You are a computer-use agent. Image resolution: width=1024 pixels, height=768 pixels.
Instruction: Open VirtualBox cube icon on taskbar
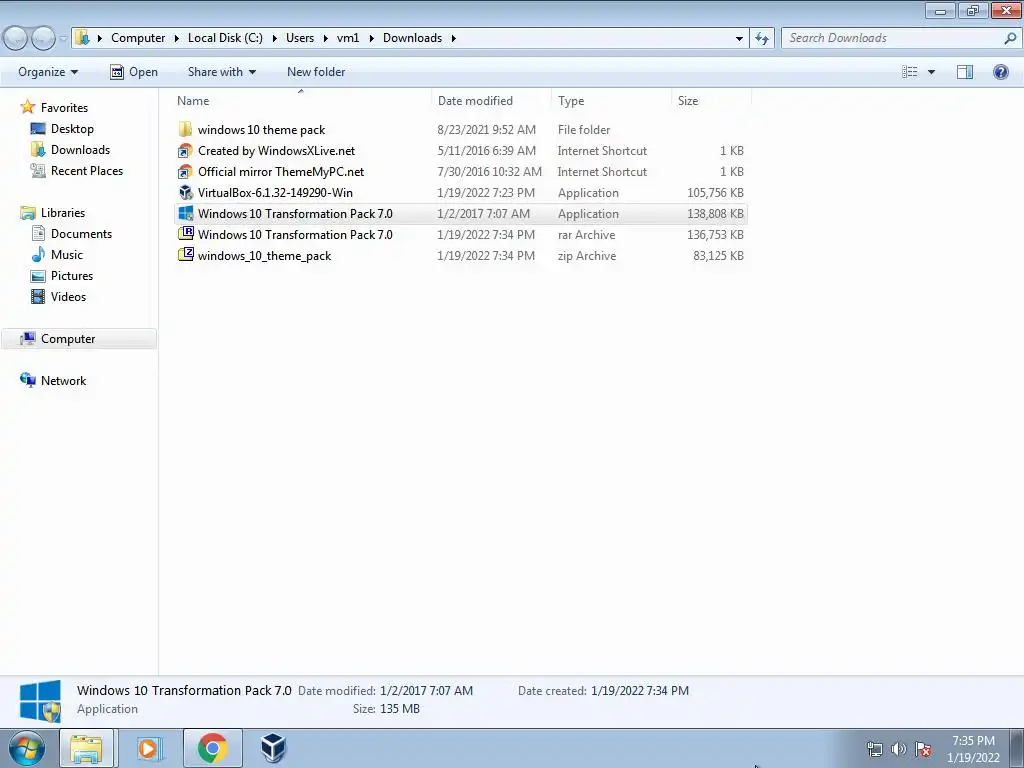[274, 748]
